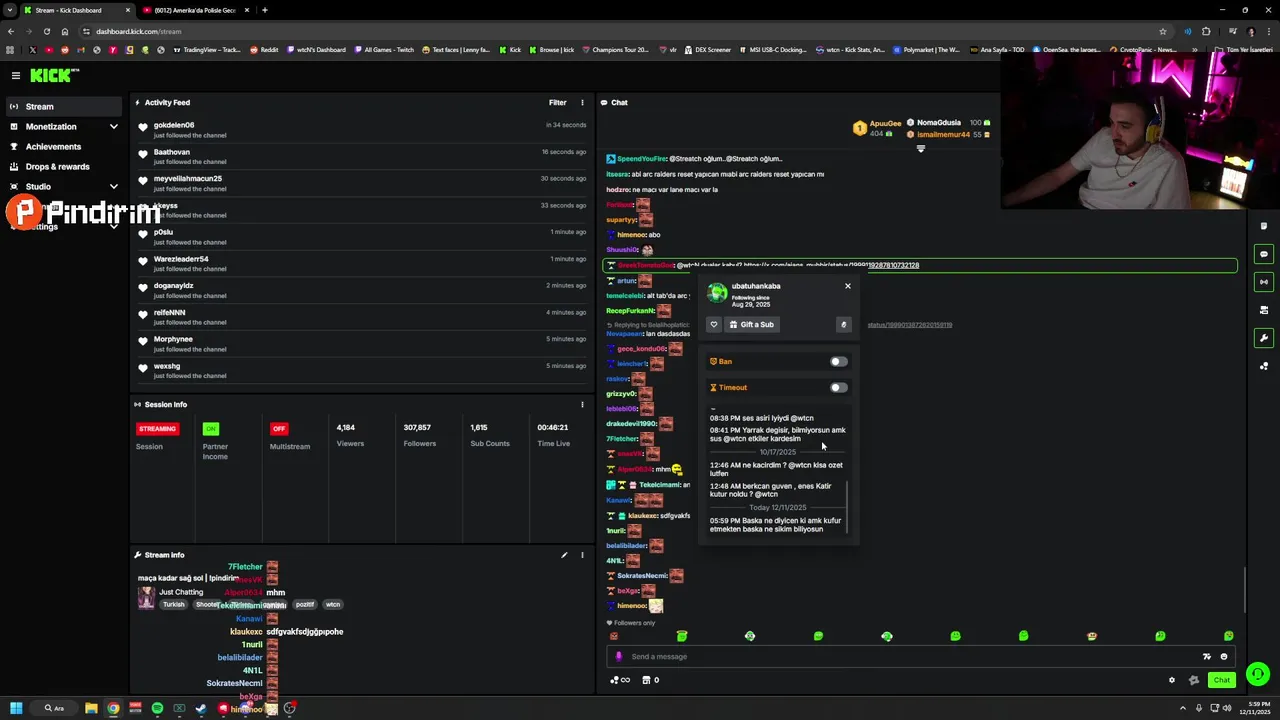Toggle the Ban switch

(838, 361)
